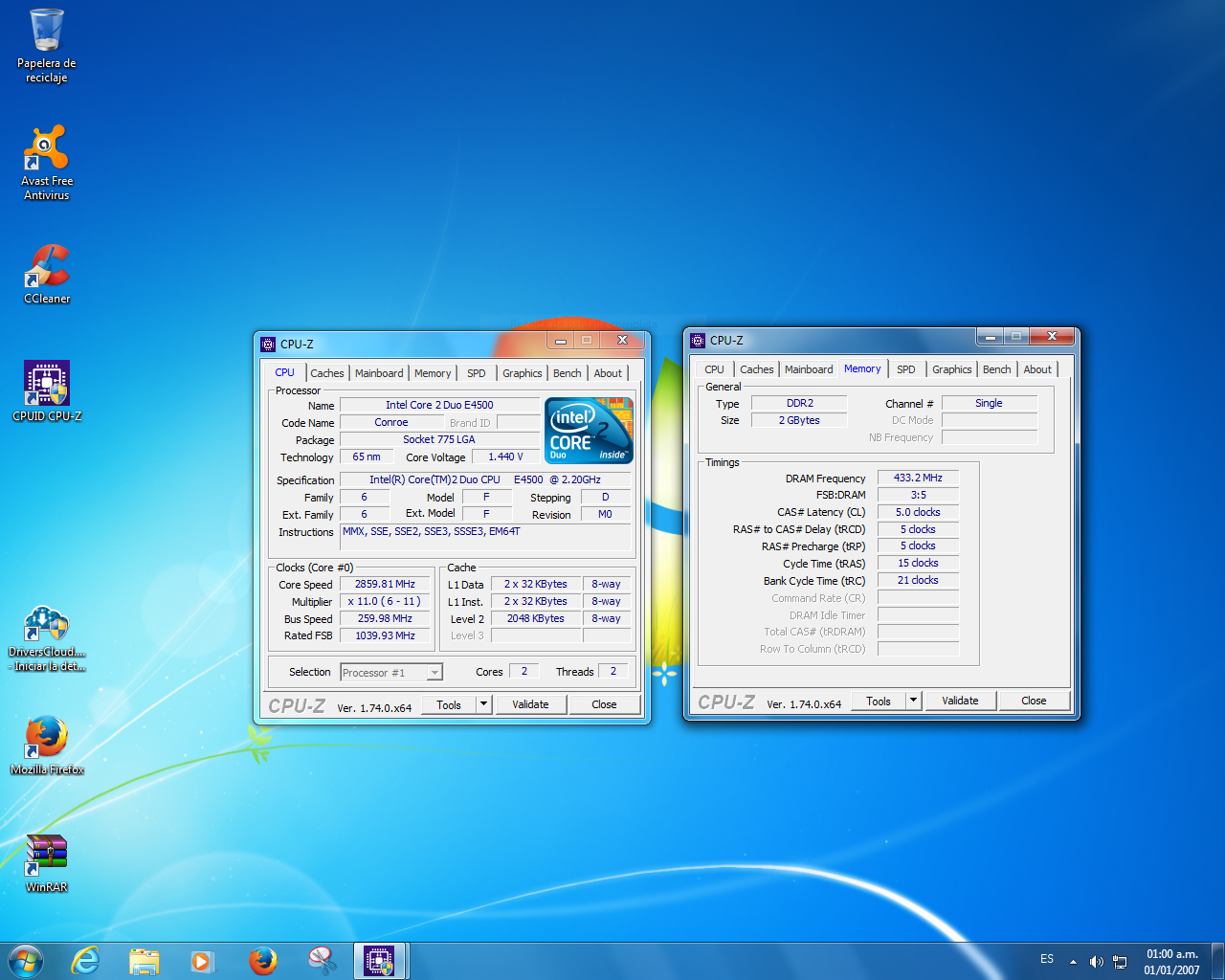This screenshot has width=1225, height=980.
Task: Click Validate in left CPU-Z window
Action: tap(530, 704)
